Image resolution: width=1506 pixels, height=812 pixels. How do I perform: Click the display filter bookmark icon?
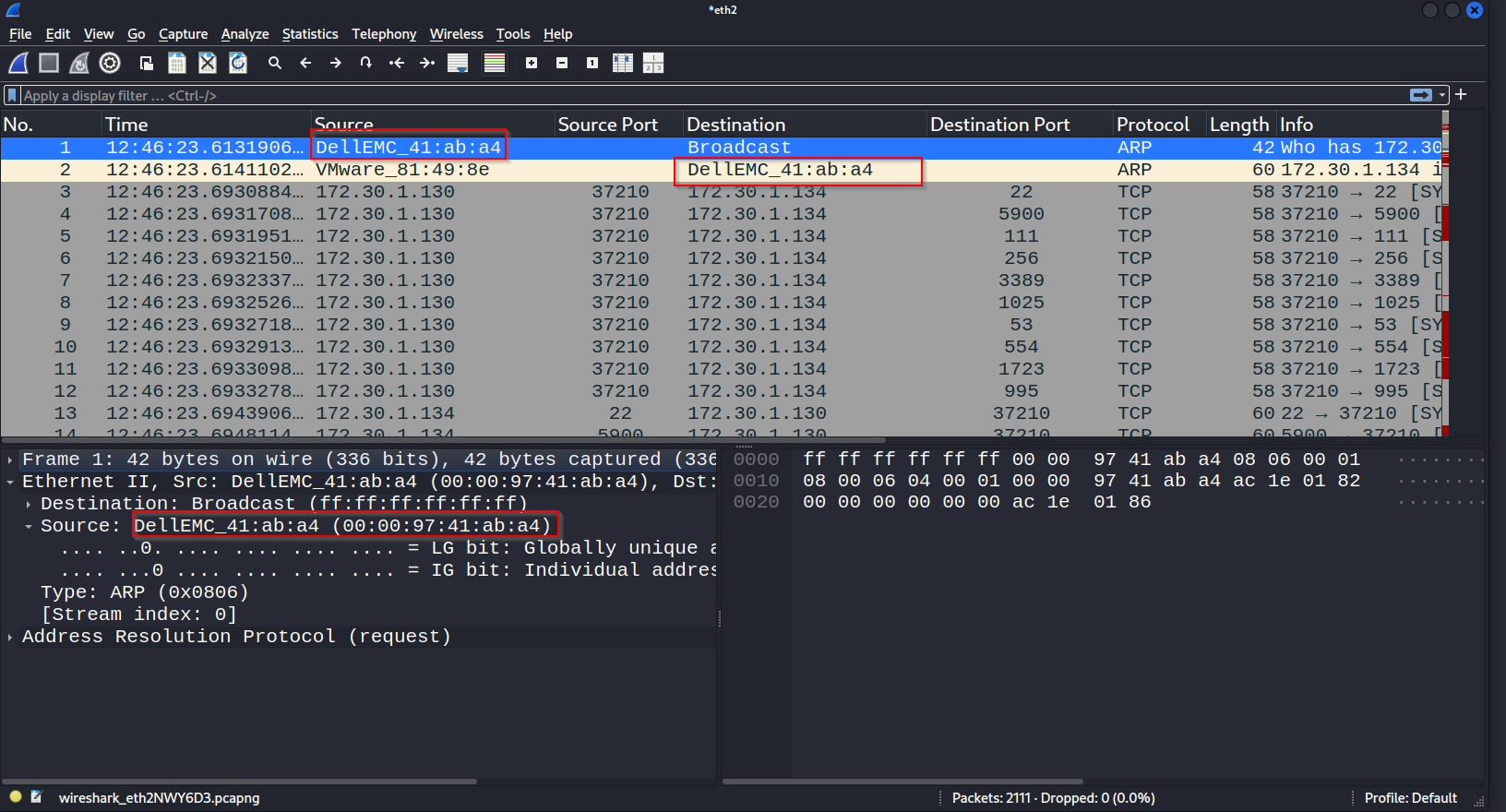click(x=11, y=95)
